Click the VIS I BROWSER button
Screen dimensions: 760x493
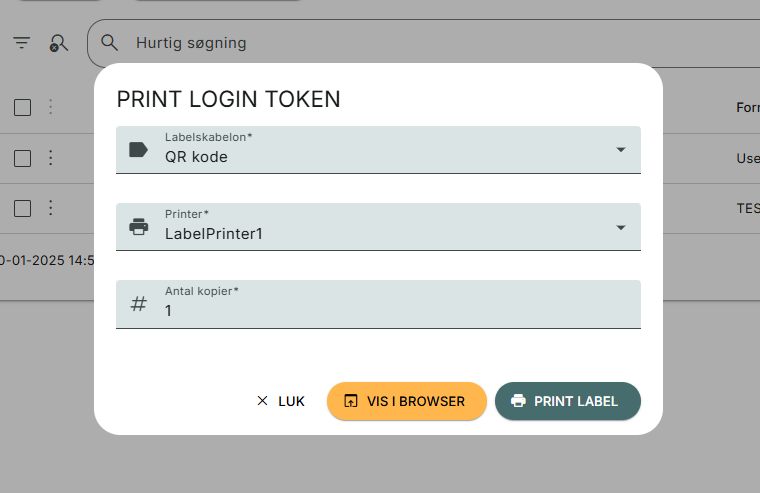407,401
